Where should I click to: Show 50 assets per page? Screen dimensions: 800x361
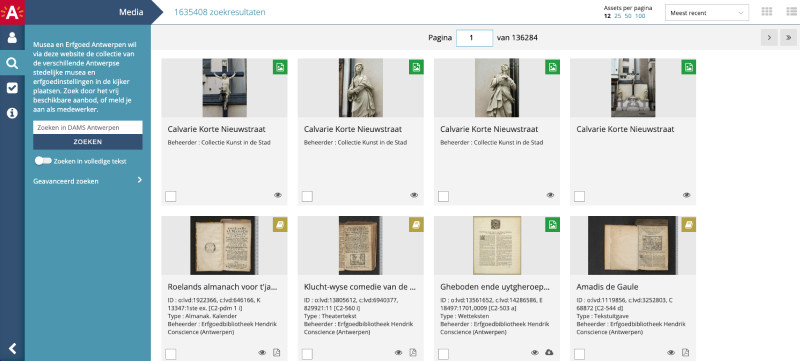click(628, 16)
